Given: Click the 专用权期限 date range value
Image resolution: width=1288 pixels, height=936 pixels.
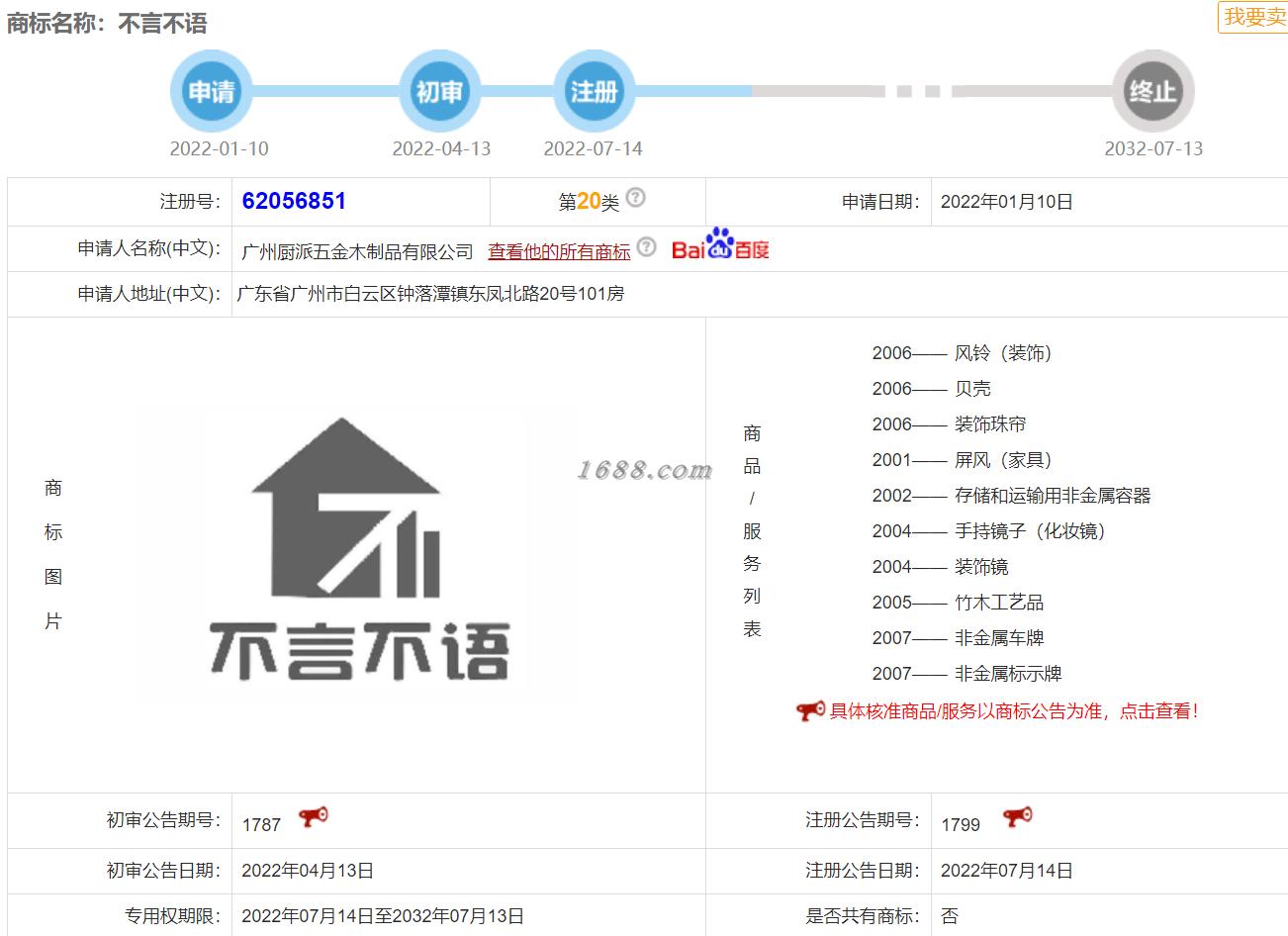Looking at the screenshot, I should (383, 916).
